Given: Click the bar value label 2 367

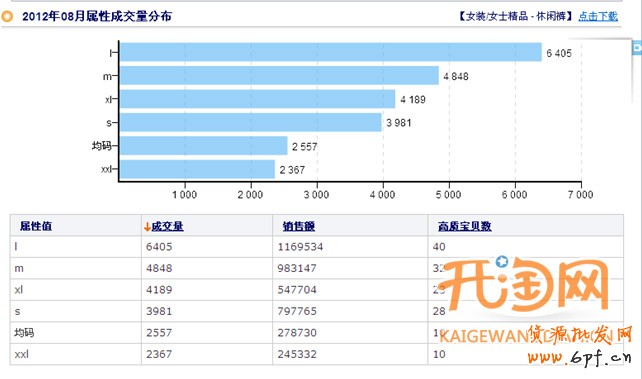Looking at the screenshot, I should coord(292,170).
